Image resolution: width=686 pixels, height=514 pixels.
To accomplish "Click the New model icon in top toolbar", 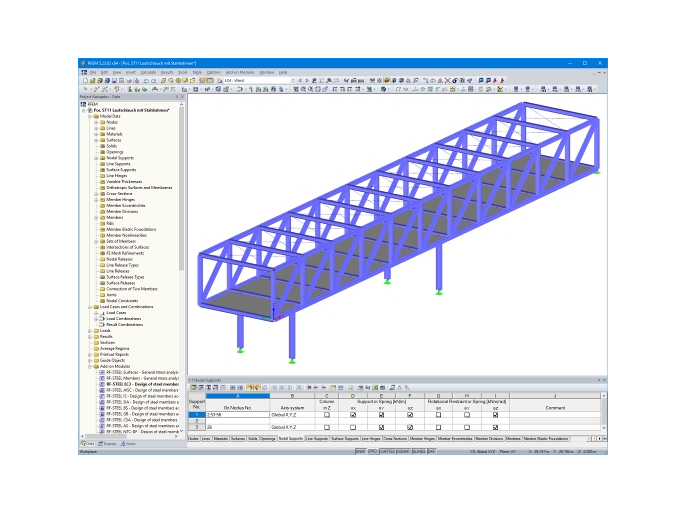I will click(x=85, y=80).
